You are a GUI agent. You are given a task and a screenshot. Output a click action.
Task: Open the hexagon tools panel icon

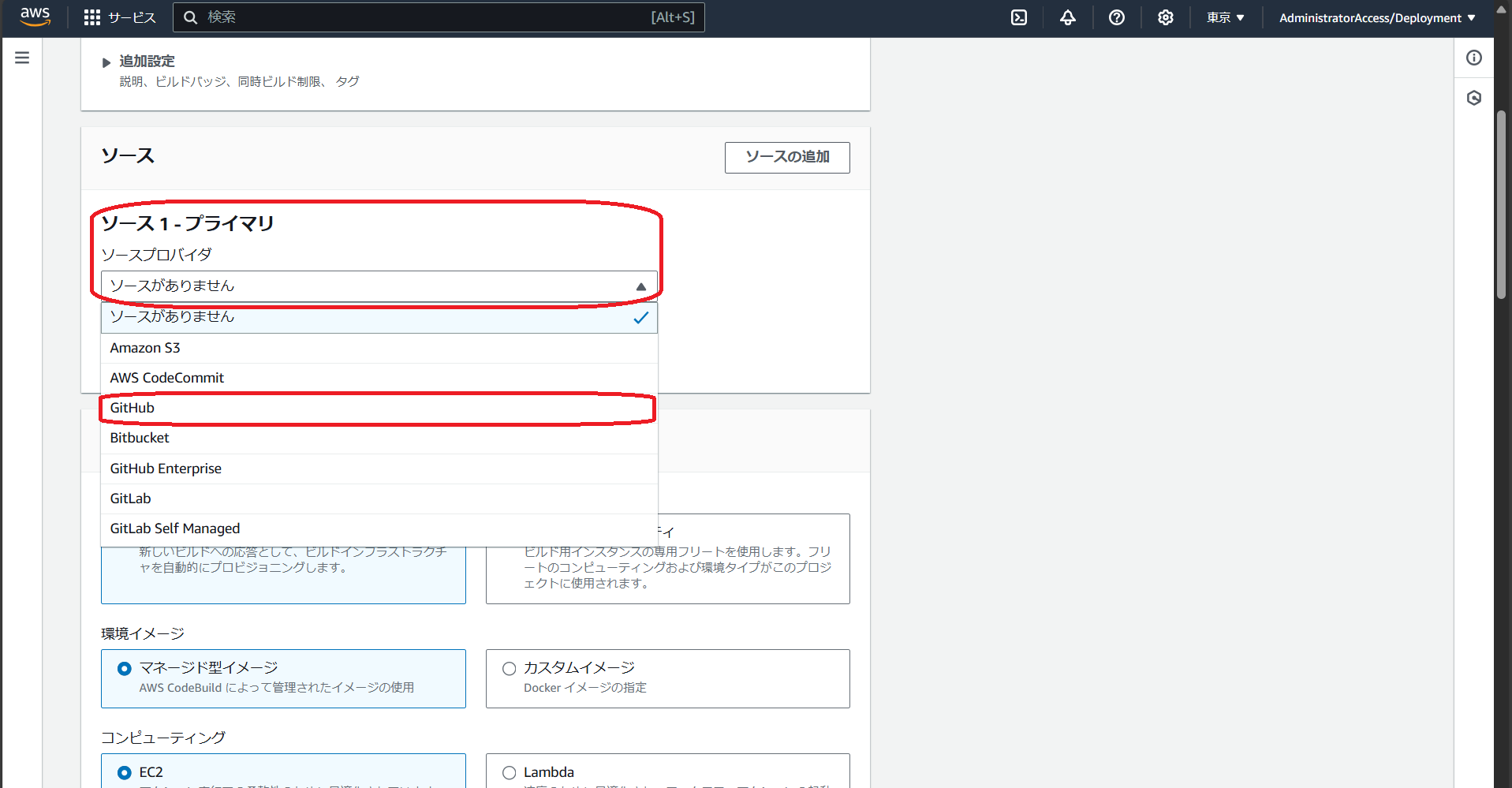[x=1474, y=98]
